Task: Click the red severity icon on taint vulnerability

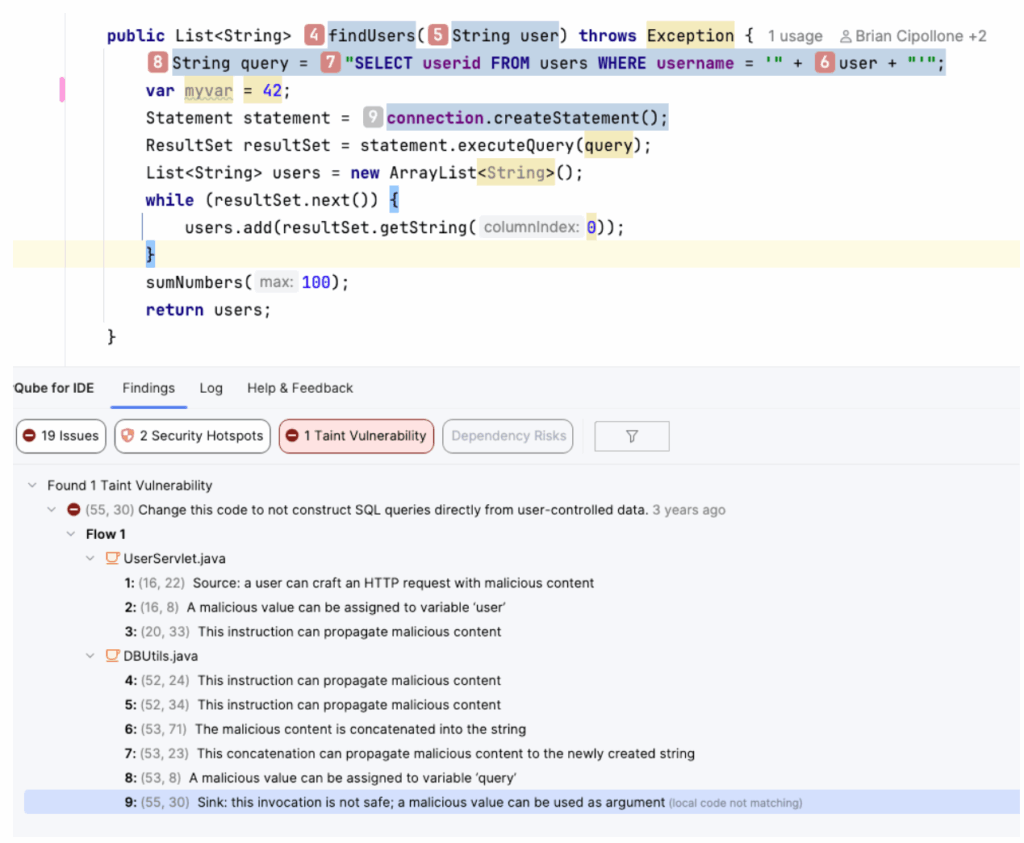Action: [73, 510]
